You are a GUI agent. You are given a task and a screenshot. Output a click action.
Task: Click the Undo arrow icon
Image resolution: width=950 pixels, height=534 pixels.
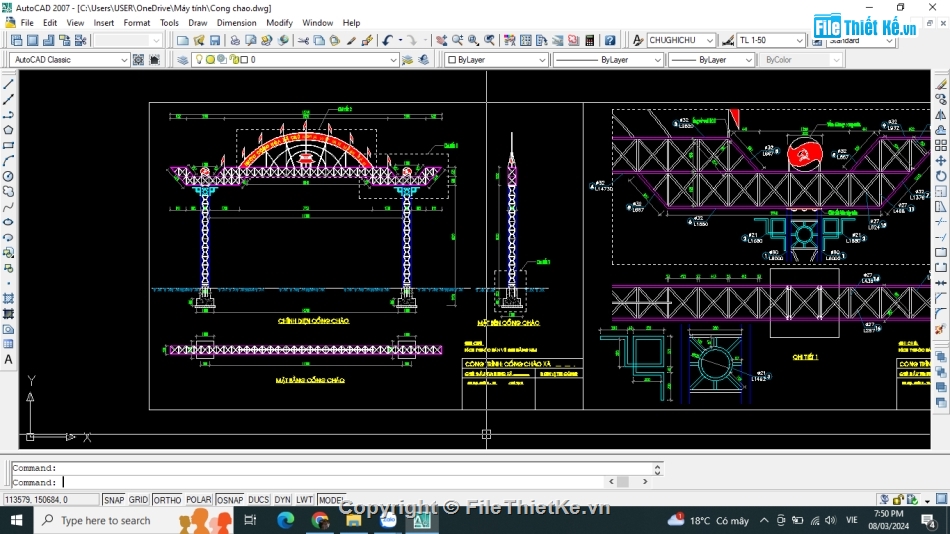(x=387, y=41)
